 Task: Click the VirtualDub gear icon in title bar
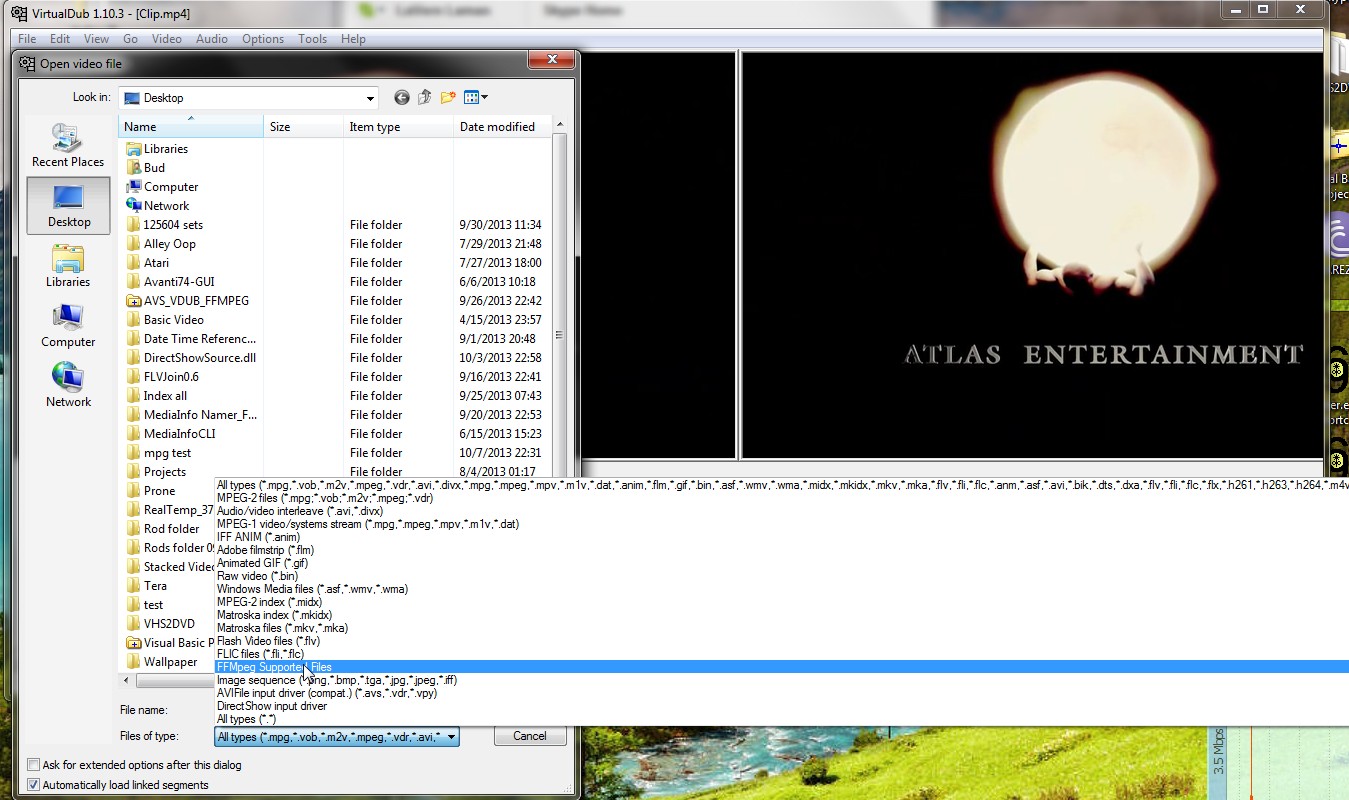coord(17,13)
